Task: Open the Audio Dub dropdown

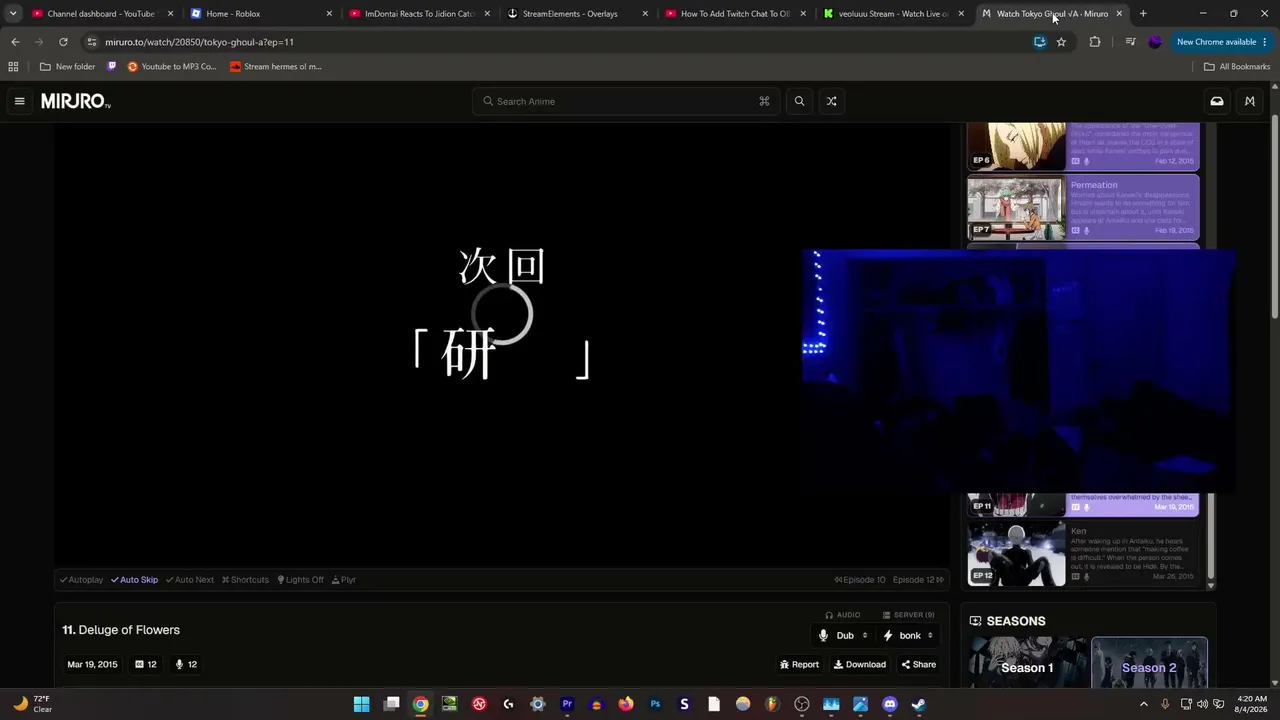Action: pos(844,636)
